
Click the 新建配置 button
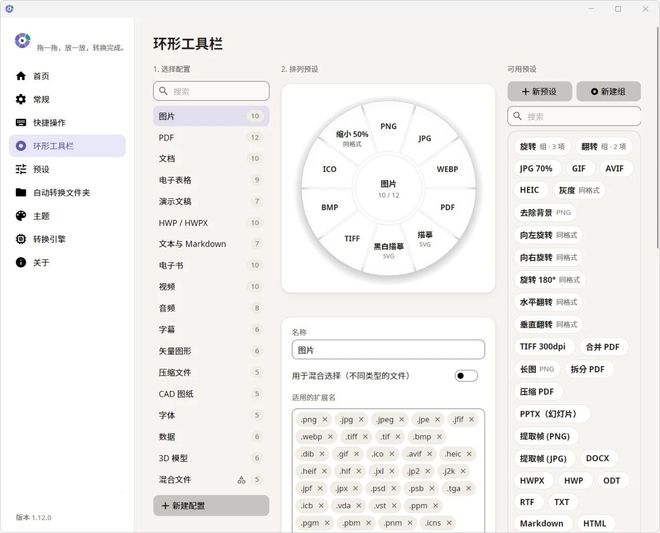coord(211,506)
